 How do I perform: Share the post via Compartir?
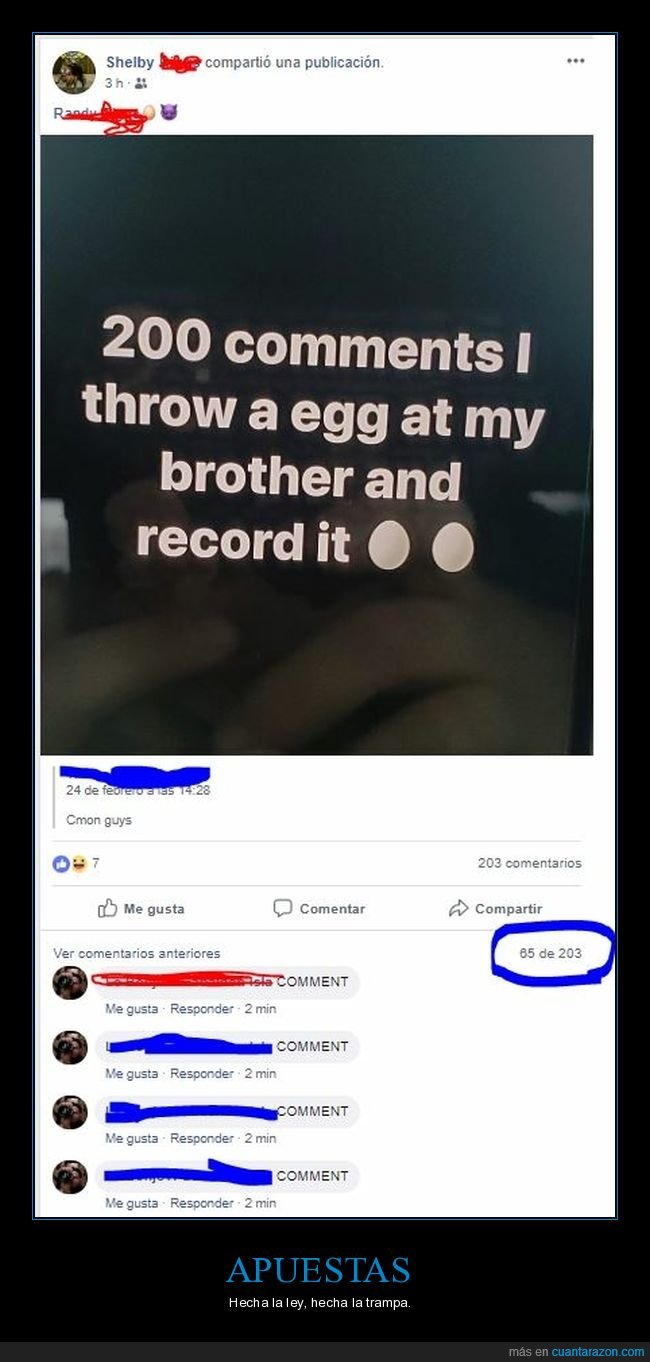pos(495,909)
